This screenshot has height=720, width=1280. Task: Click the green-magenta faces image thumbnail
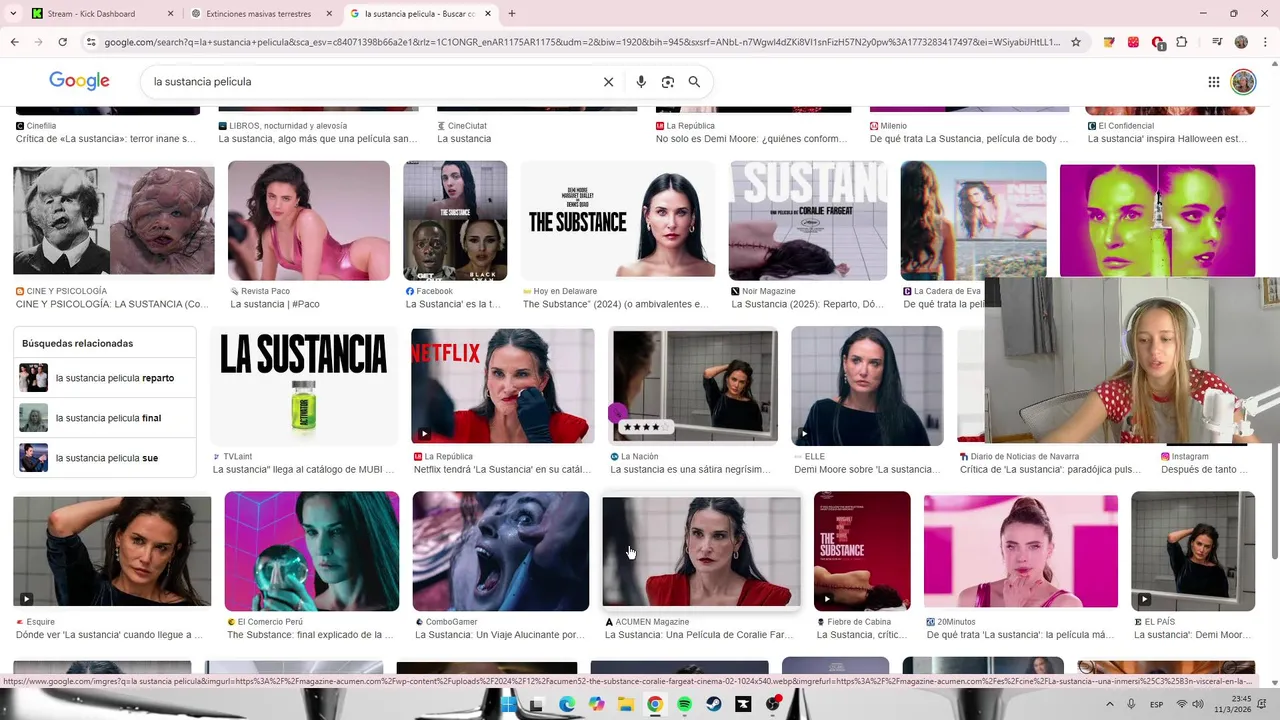(1157, 221)
